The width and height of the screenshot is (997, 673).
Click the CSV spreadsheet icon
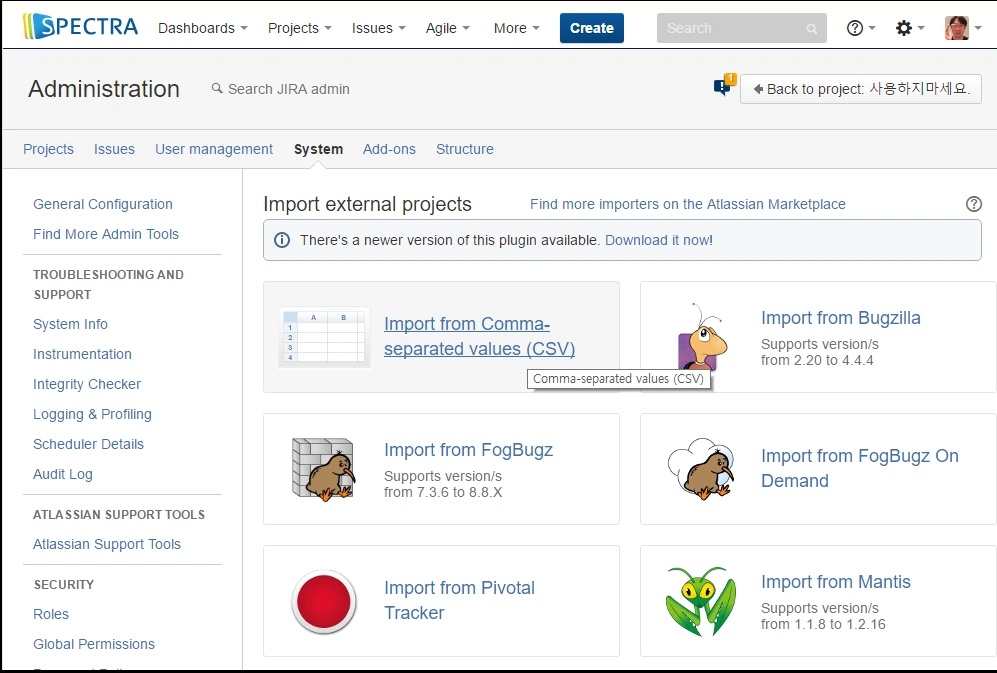[324, 336]
